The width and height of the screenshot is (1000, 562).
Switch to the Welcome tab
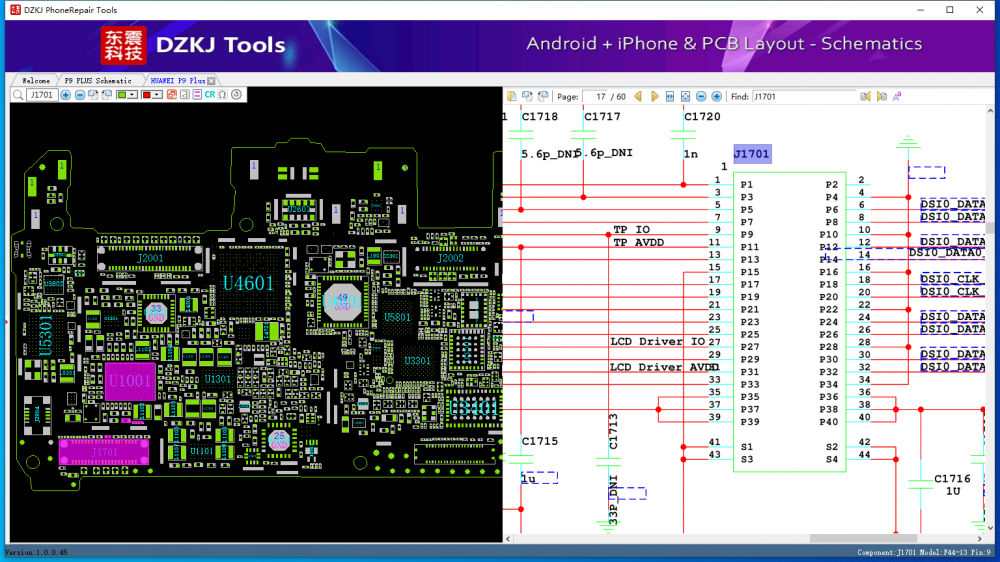point(35,80)
